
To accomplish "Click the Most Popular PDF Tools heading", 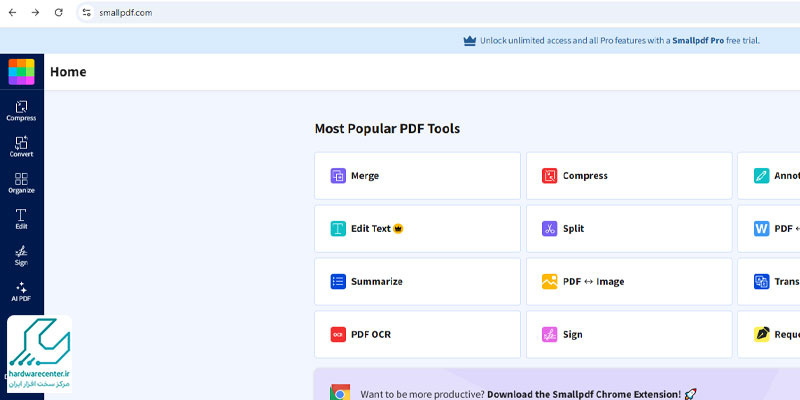I will click(387, 129).
